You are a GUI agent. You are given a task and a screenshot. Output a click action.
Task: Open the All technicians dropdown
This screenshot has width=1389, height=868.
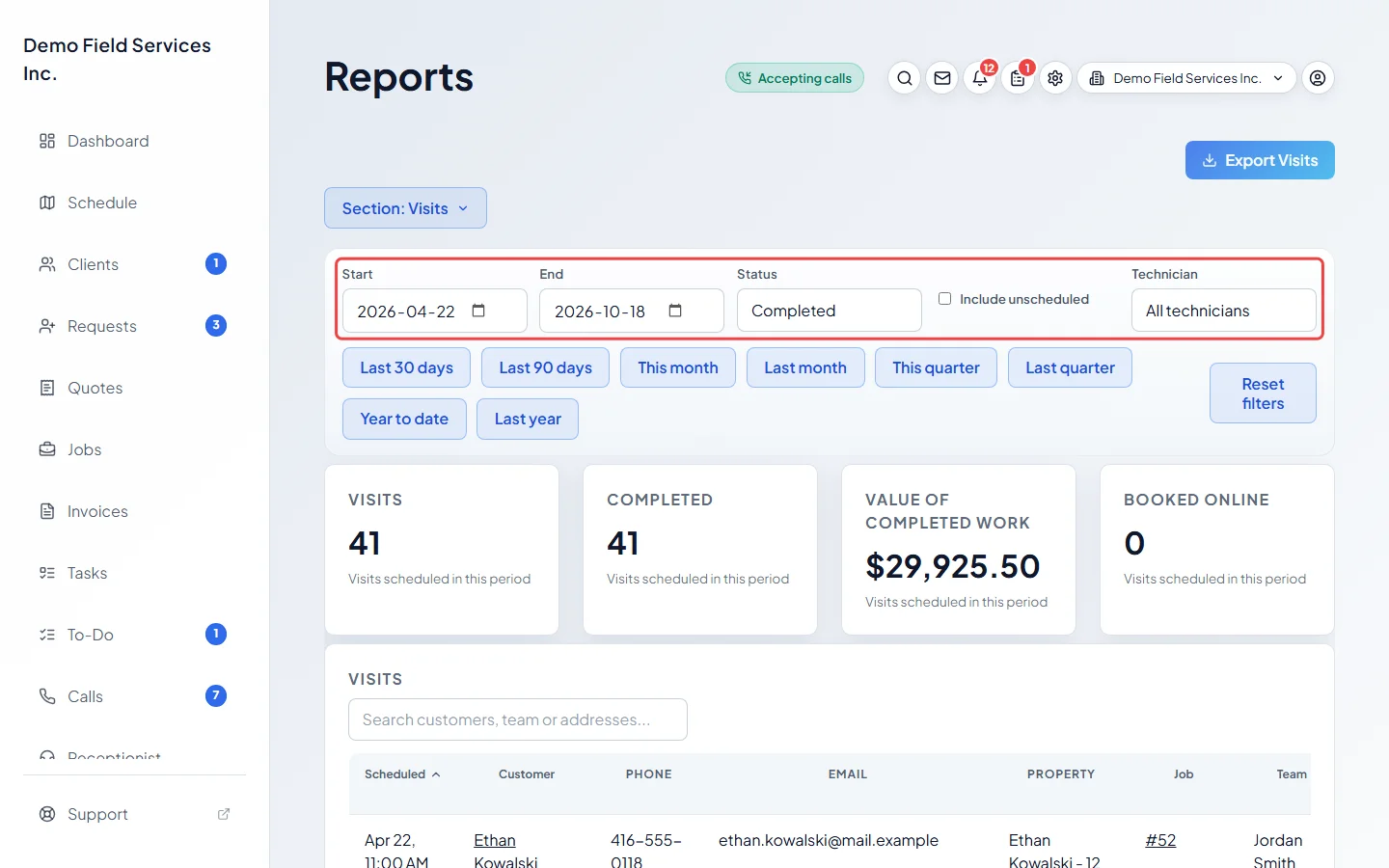click(x=1224, y=311)
